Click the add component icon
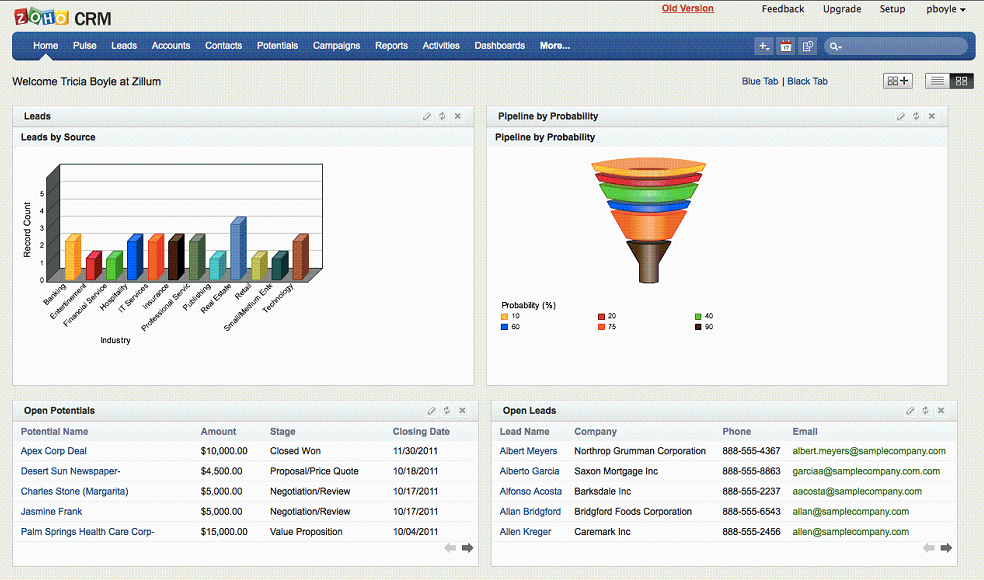 pyautogui.click(x=897, y=81)
